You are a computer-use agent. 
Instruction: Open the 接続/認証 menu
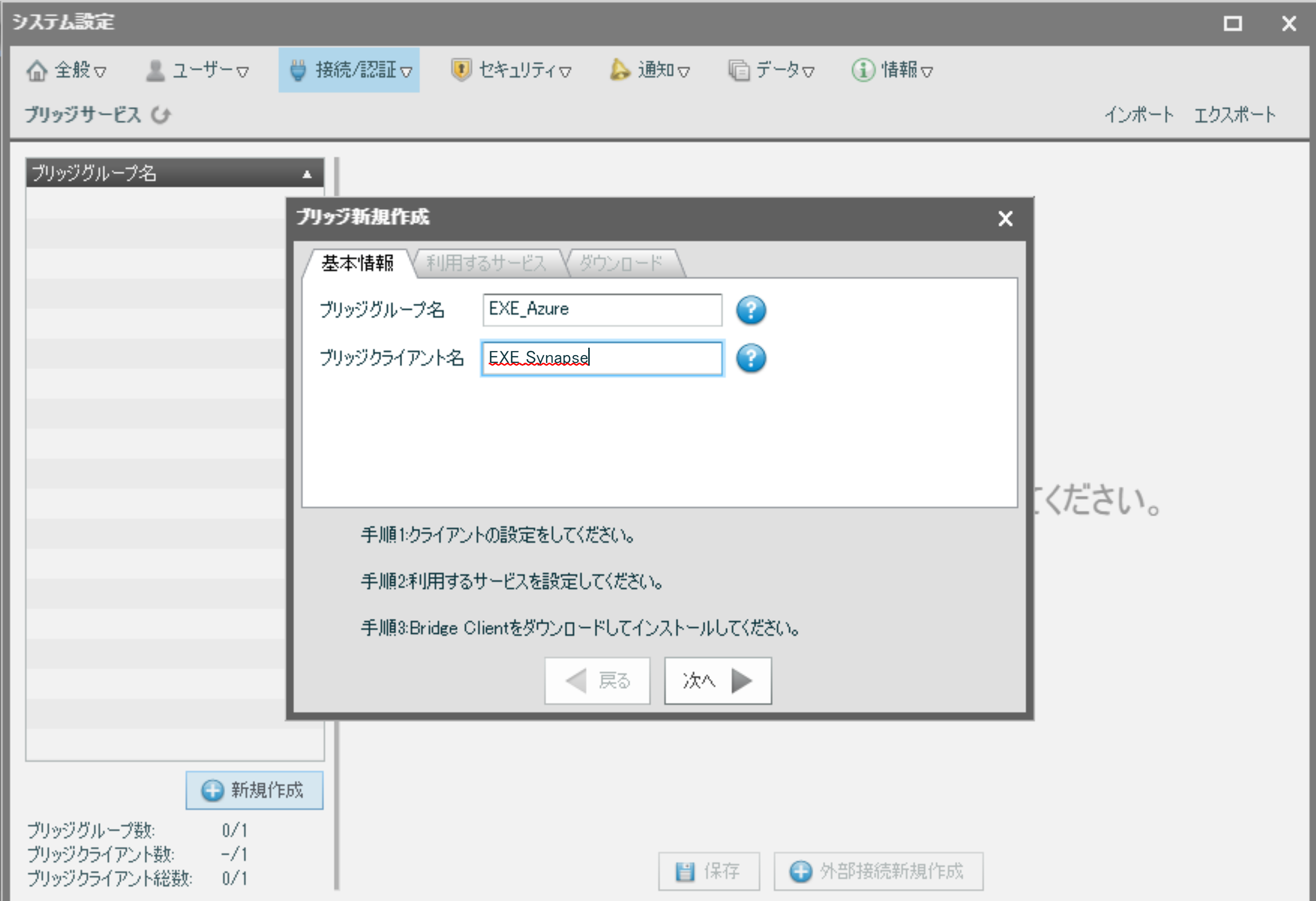(350, 70)
